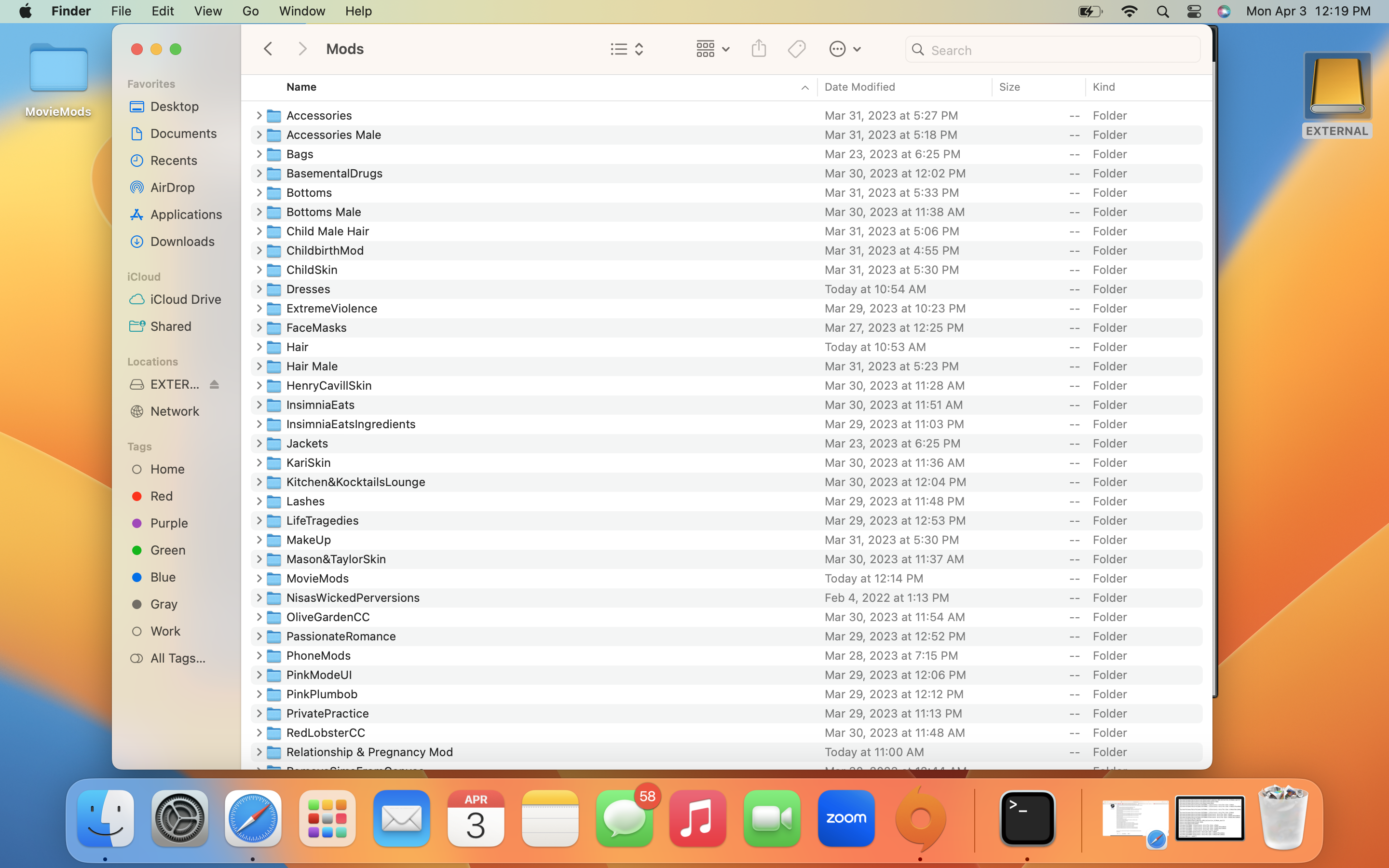Open Terminal from the Dock
Image resolution: width=1389 pixels, height=868 pixels.
pyautogui.click(x=1027, y=818)
